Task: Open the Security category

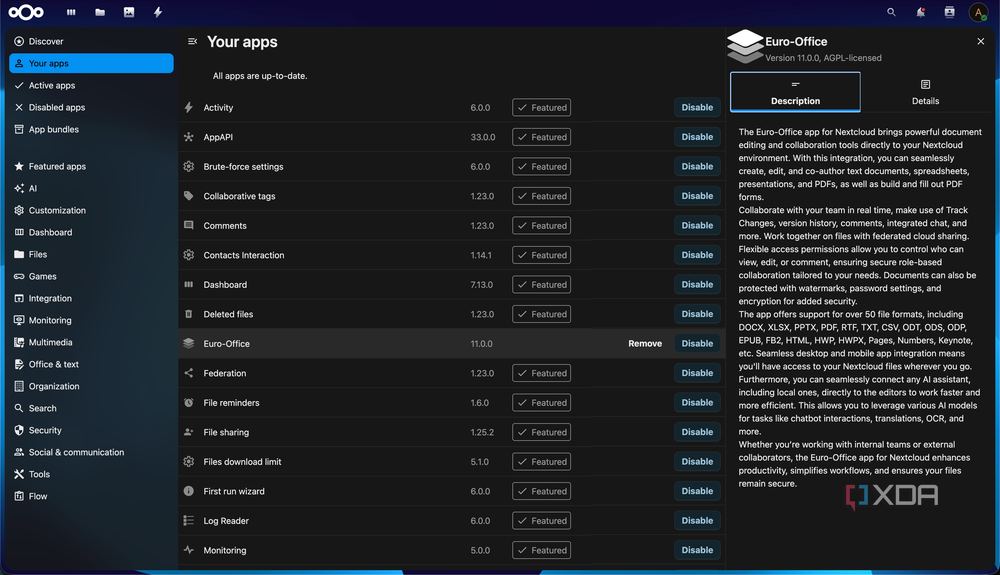Action: [x=91, y=430]
